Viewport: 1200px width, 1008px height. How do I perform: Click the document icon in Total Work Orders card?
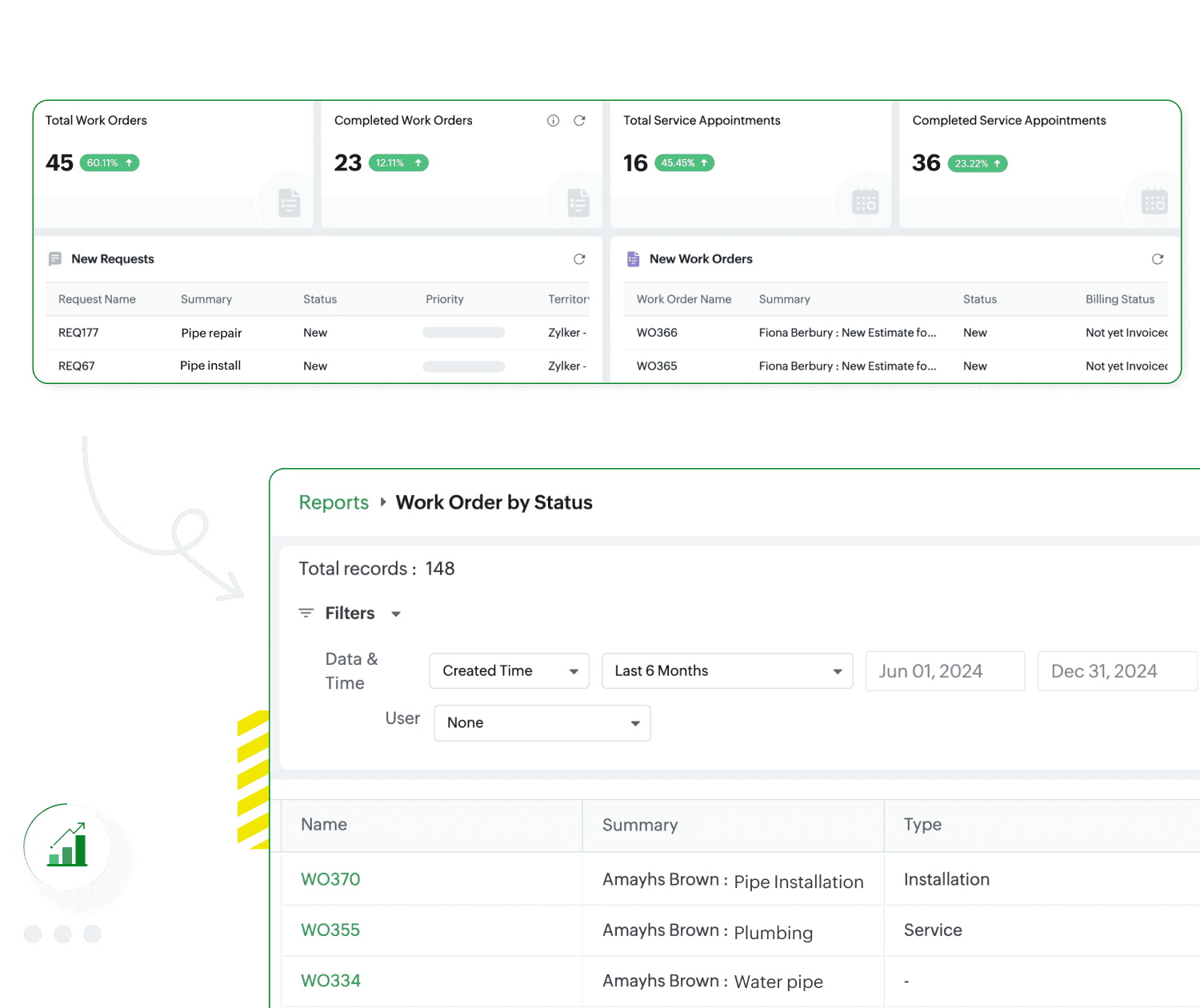coord(290,202)
